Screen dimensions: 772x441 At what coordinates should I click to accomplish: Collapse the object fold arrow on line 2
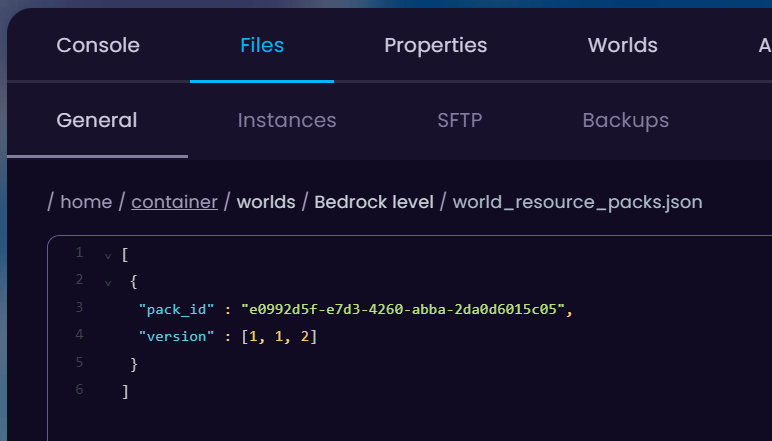coord(108,283)
